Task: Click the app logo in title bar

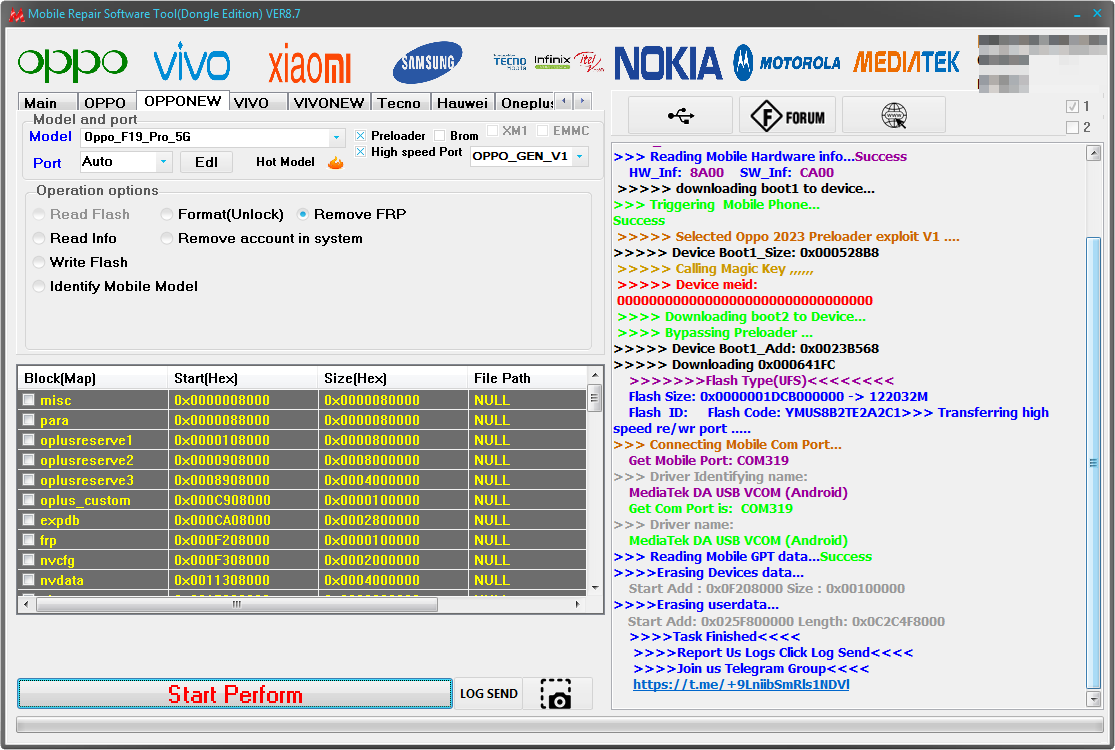Action: [x=16, y=14]
